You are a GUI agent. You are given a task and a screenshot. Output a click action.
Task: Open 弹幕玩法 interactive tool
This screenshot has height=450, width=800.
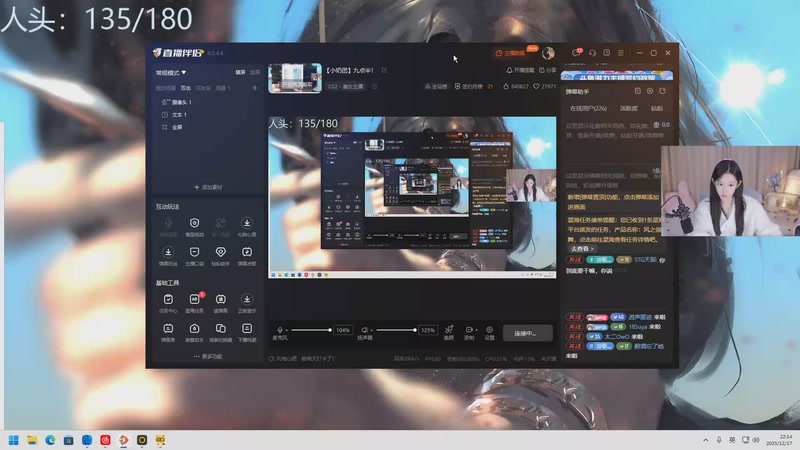pos(168,256)
